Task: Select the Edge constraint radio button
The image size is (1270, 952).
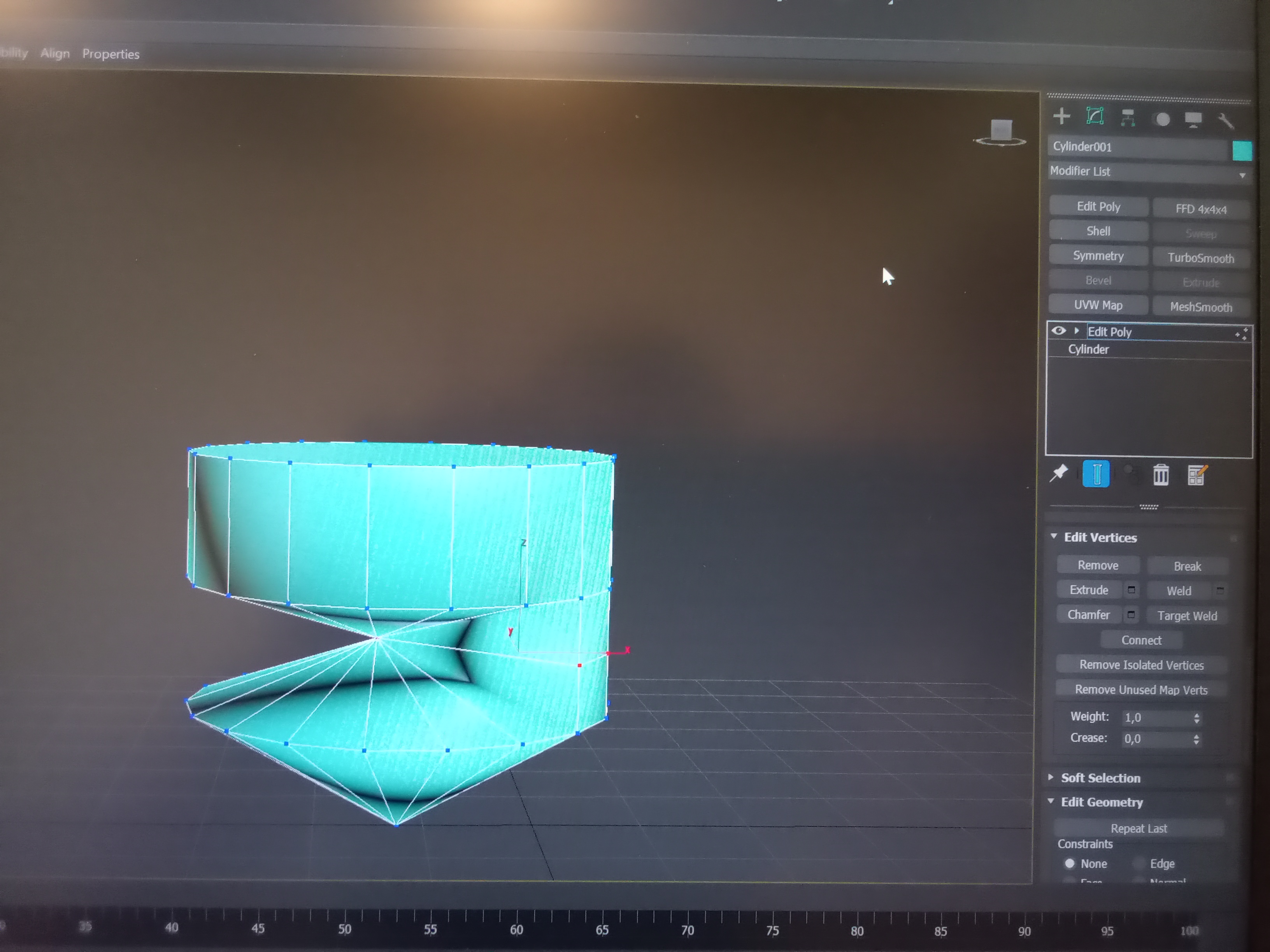Action: click(1139, 863)
